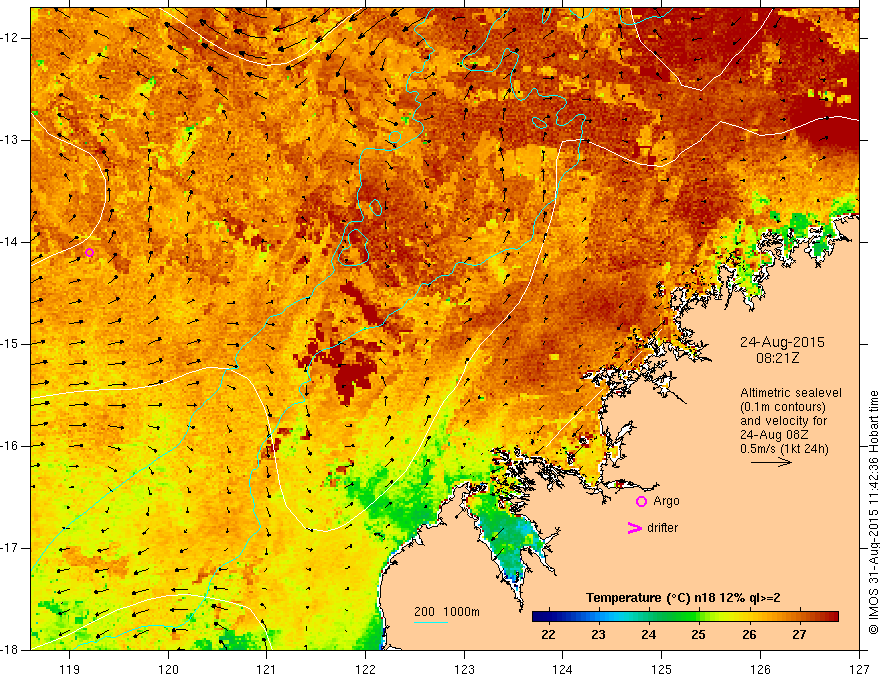Click the longitude axis label 120
Screen dimensions: 880x680
[168, 669]
